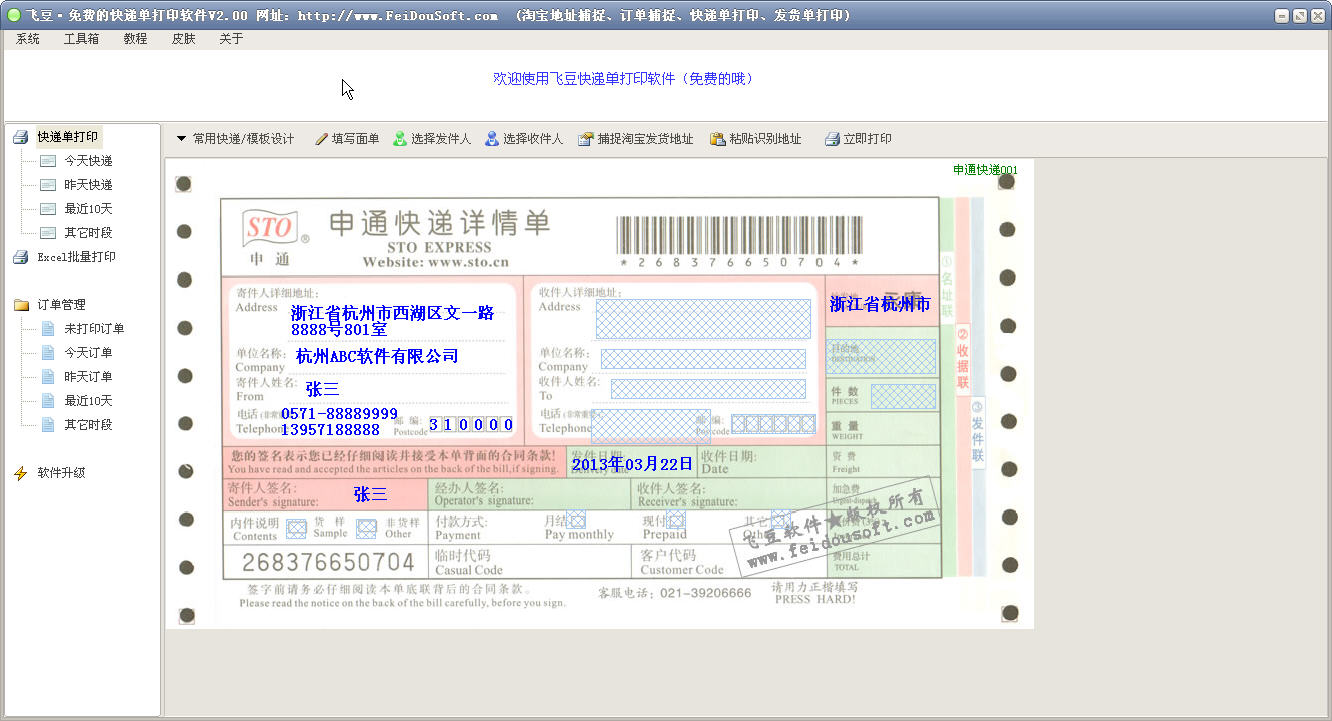Click the document icon beside 昨天订单
This screenshot has width=1332, height=721.
click(x=48, y=377)
